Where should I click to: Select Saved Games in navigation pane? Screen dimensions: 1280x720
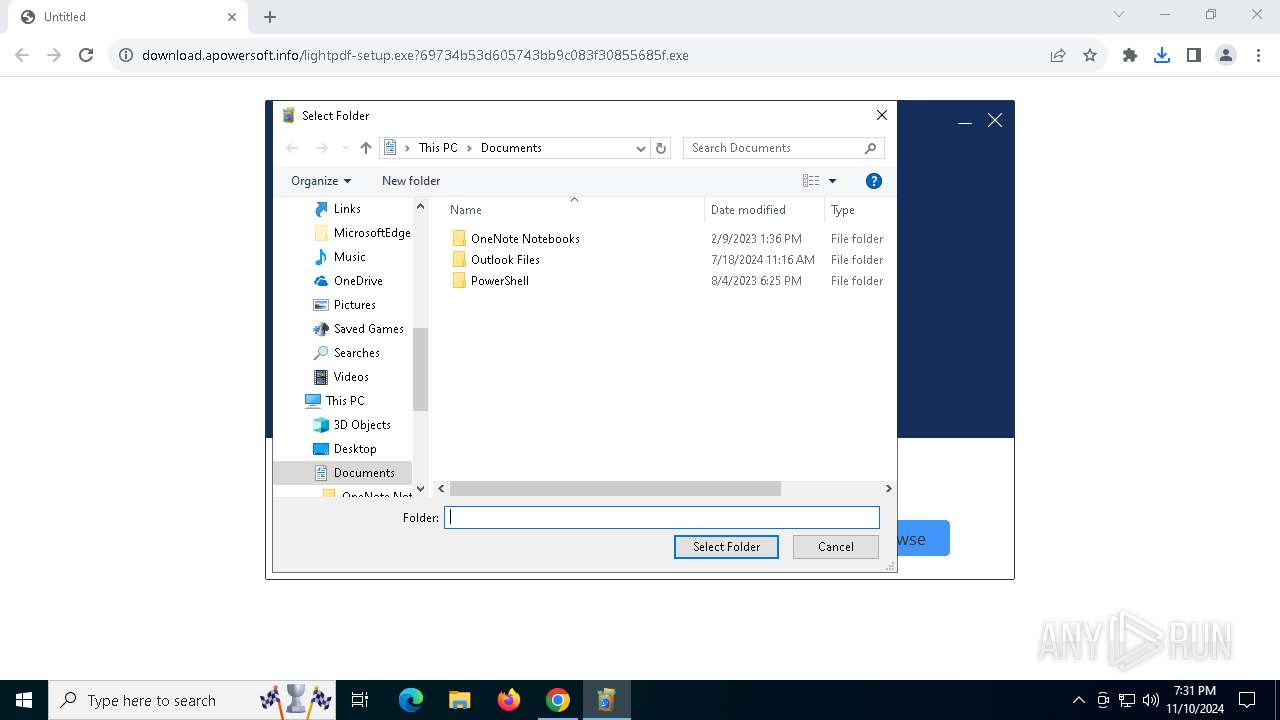click(x=368, y=329)
